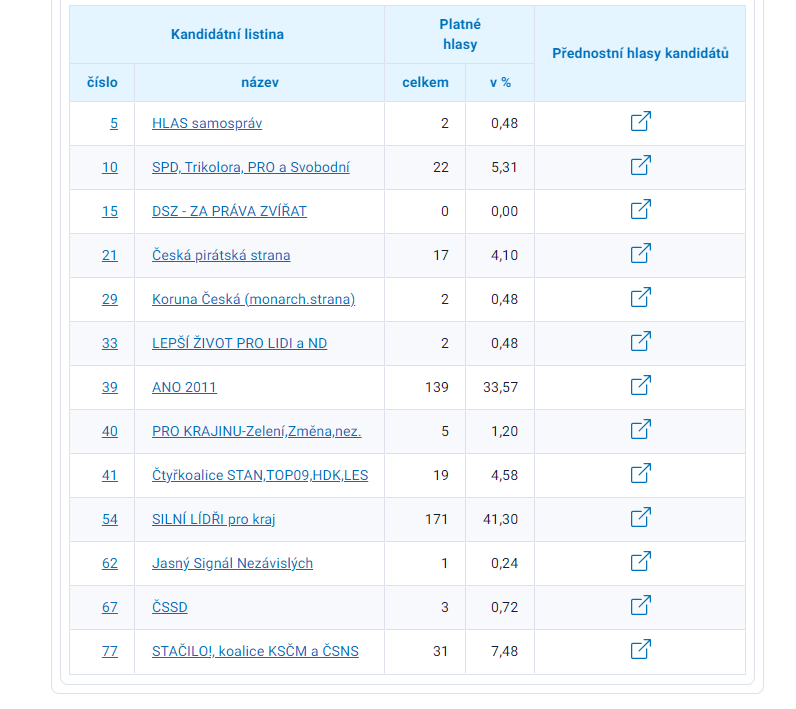Open preferential votes icon for DSZ row
This screenshot has width=796, height=709.
[x=640, y=210]
